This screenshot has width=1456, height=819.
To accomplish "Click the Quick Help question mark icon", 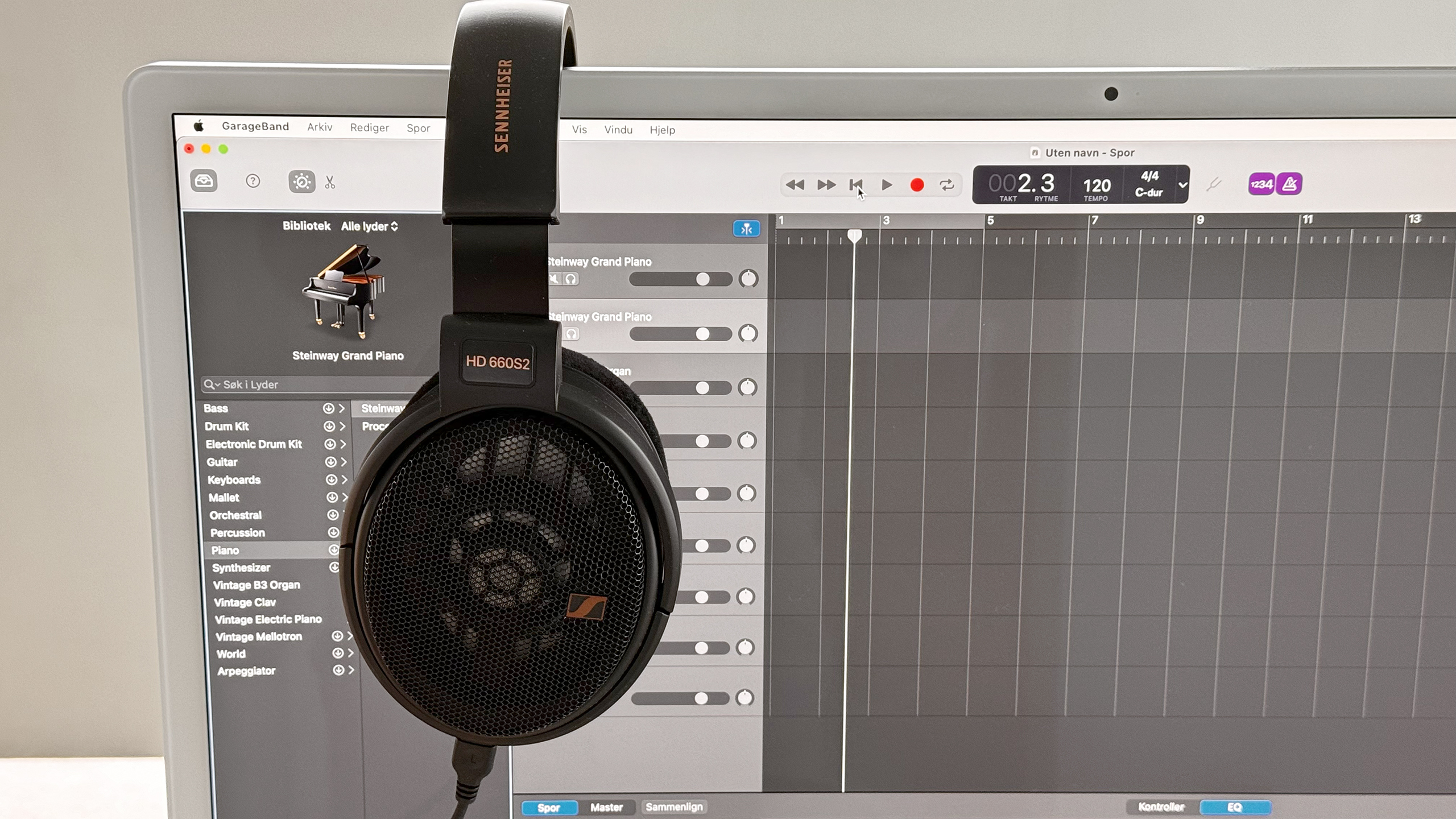I will point(253,181).
